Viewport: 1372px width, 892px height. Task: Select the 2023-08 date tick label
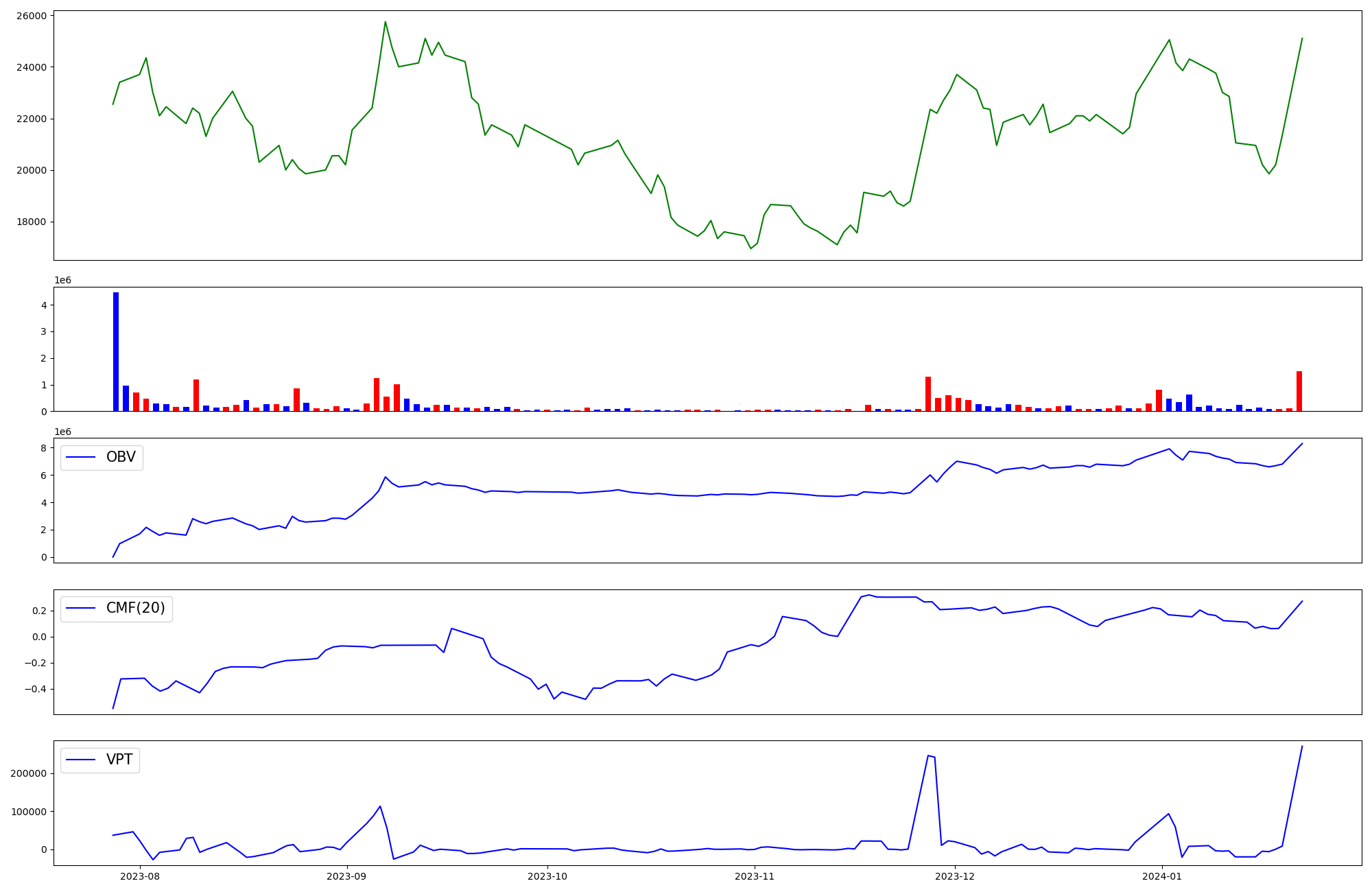(x=140, y=876)
